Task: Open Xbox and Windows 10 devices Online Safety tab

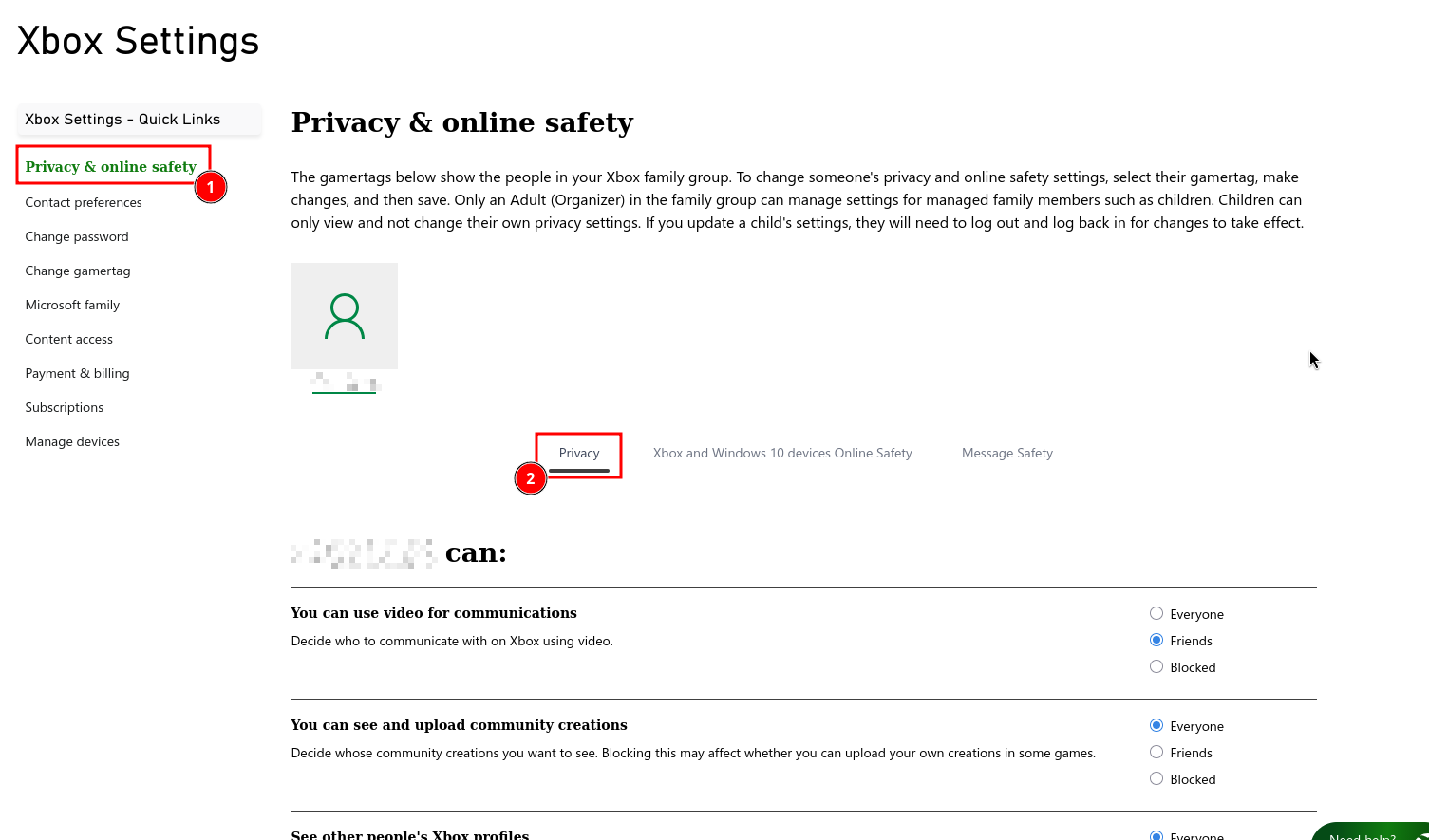Action: [782, 454]
